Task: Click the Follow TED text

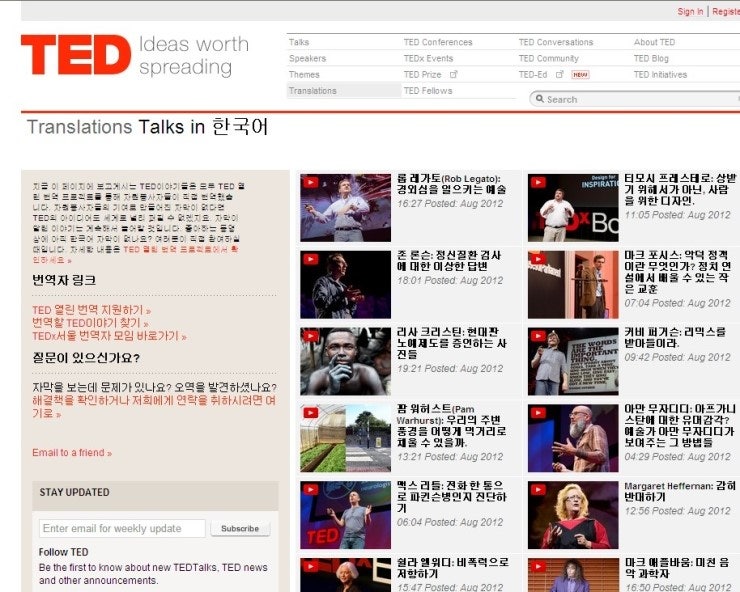Action: (63, 551)
